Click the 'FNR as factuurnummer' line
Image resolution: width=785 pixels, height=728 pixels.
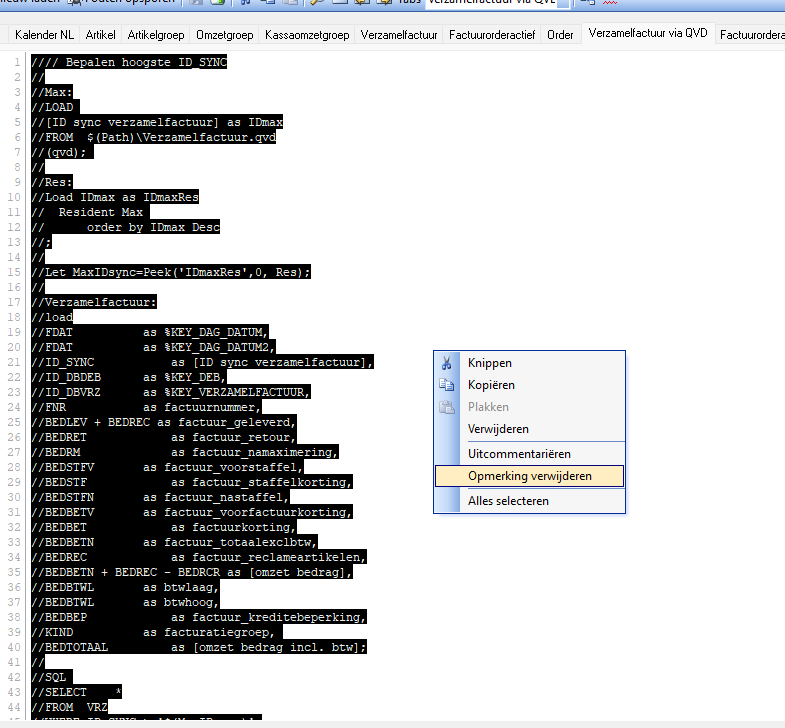(x=147, y=408)
